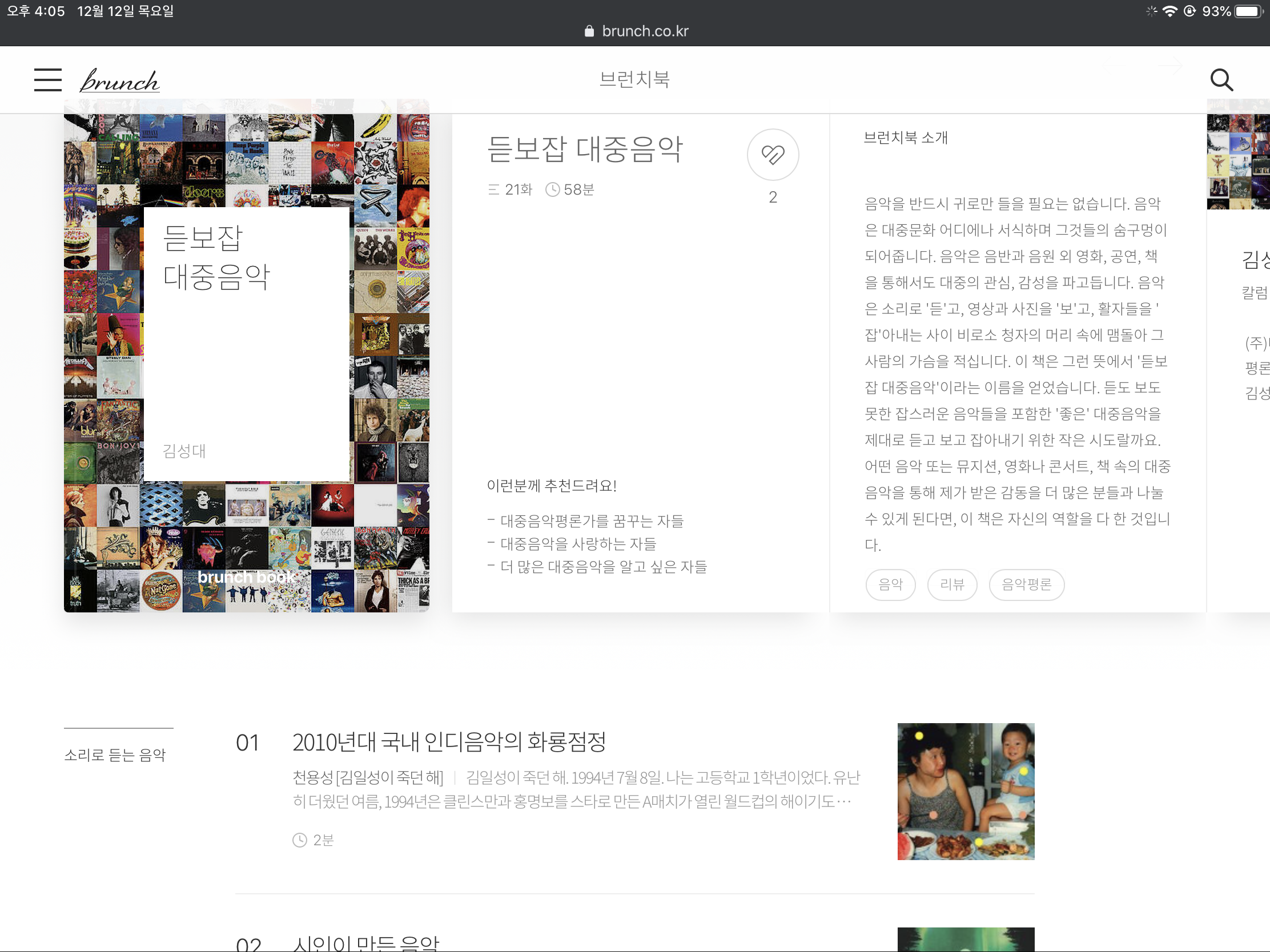
Task: Click the mother and baby article thumbnail
Action: coord(965,790)
